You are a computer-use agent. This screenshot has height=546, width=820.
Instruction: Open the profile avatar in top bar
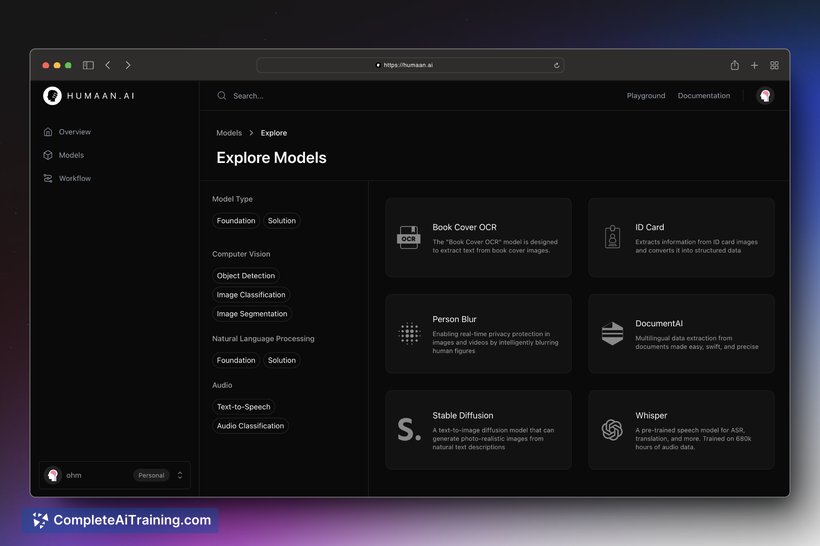pos(765,96)
